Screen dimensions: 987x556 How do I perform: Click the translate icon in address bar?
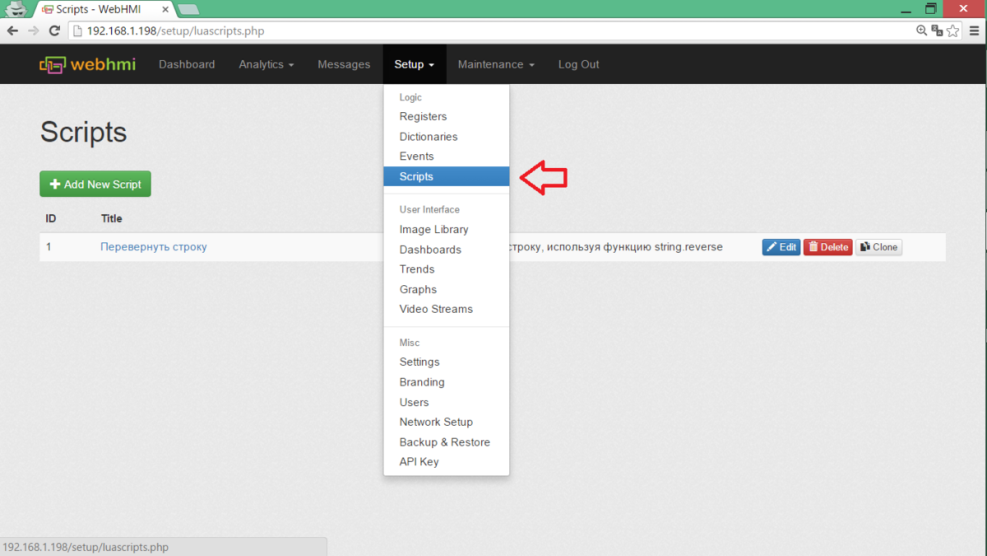click(x=937, y=31)
